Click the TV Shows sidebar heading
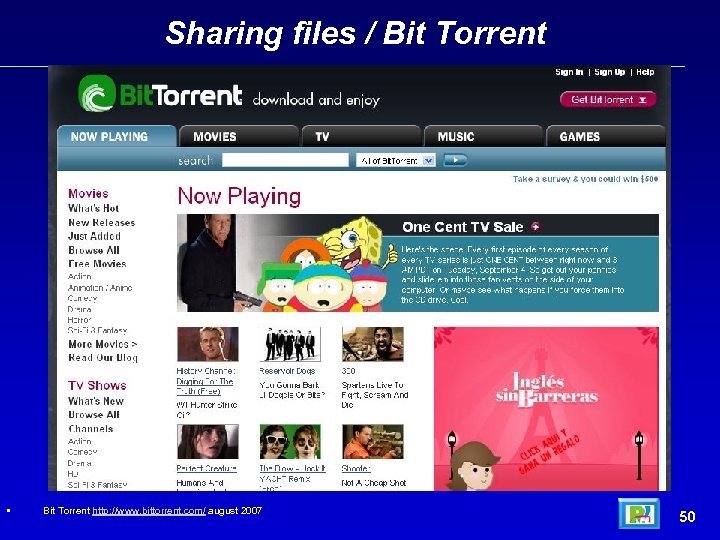The width and height of the screenshot is (720, 540). point(97,385)
